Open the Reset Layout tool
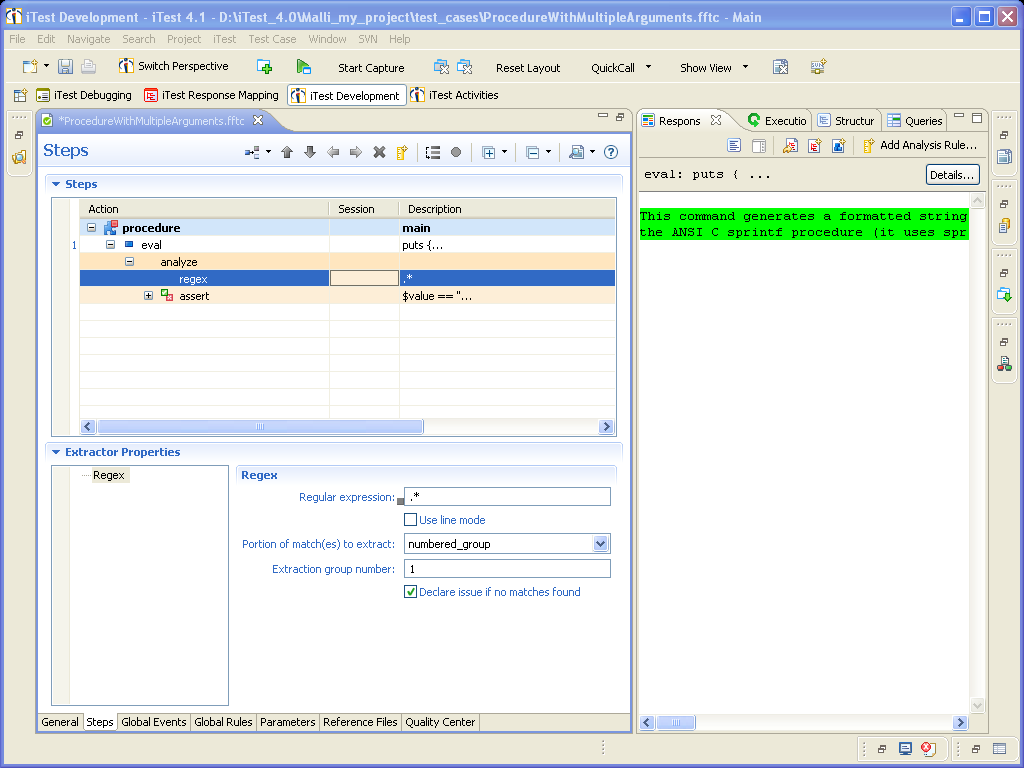The width and height of the screenshot is (1024, 768). point(528,67)
